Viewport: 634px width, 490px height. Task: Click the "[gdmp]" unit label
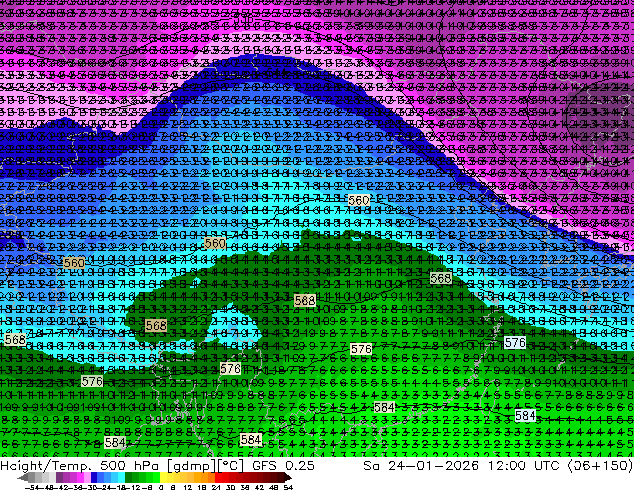coord(190,466)
